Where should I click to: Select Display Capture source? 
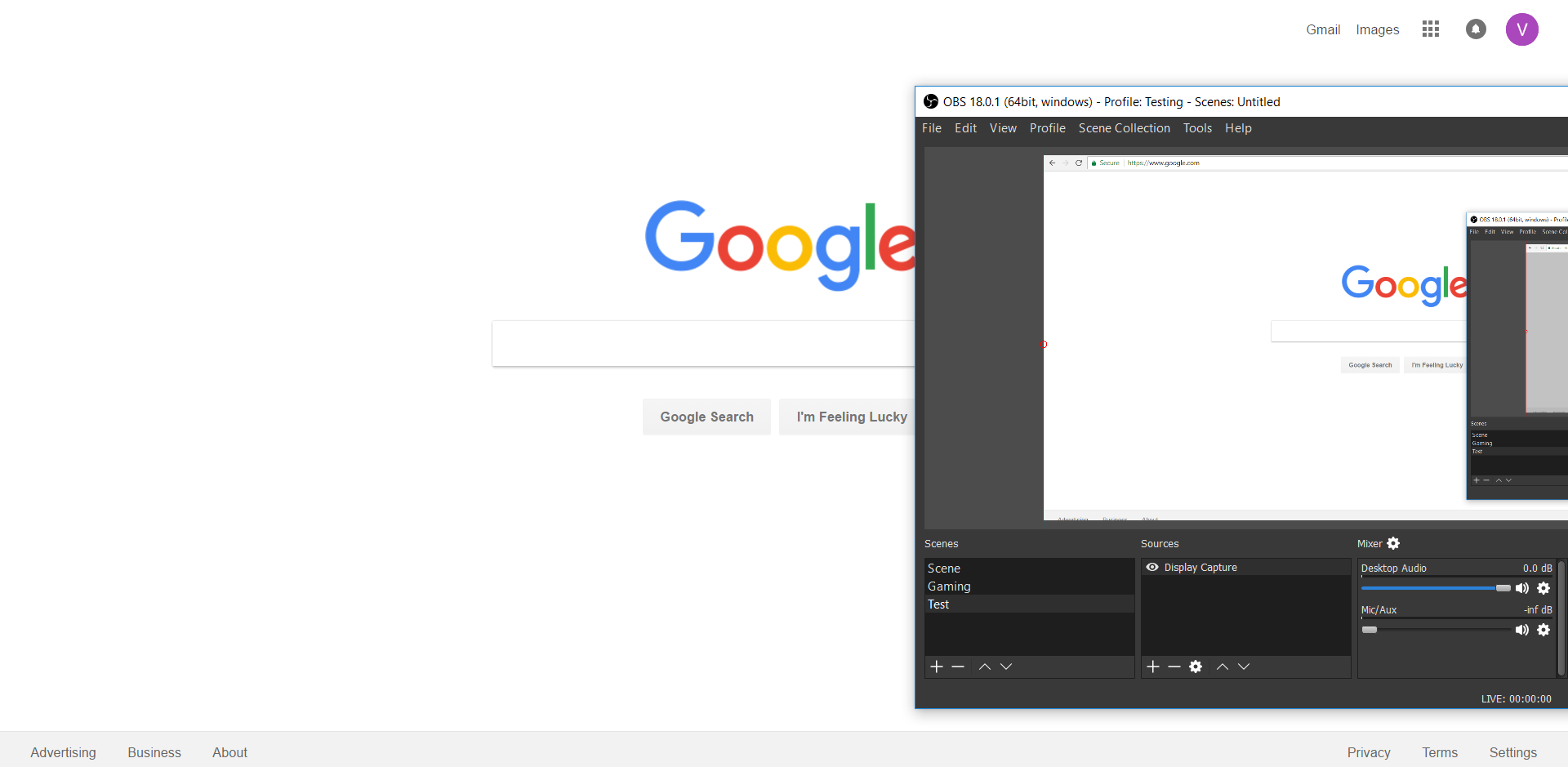1245,567
